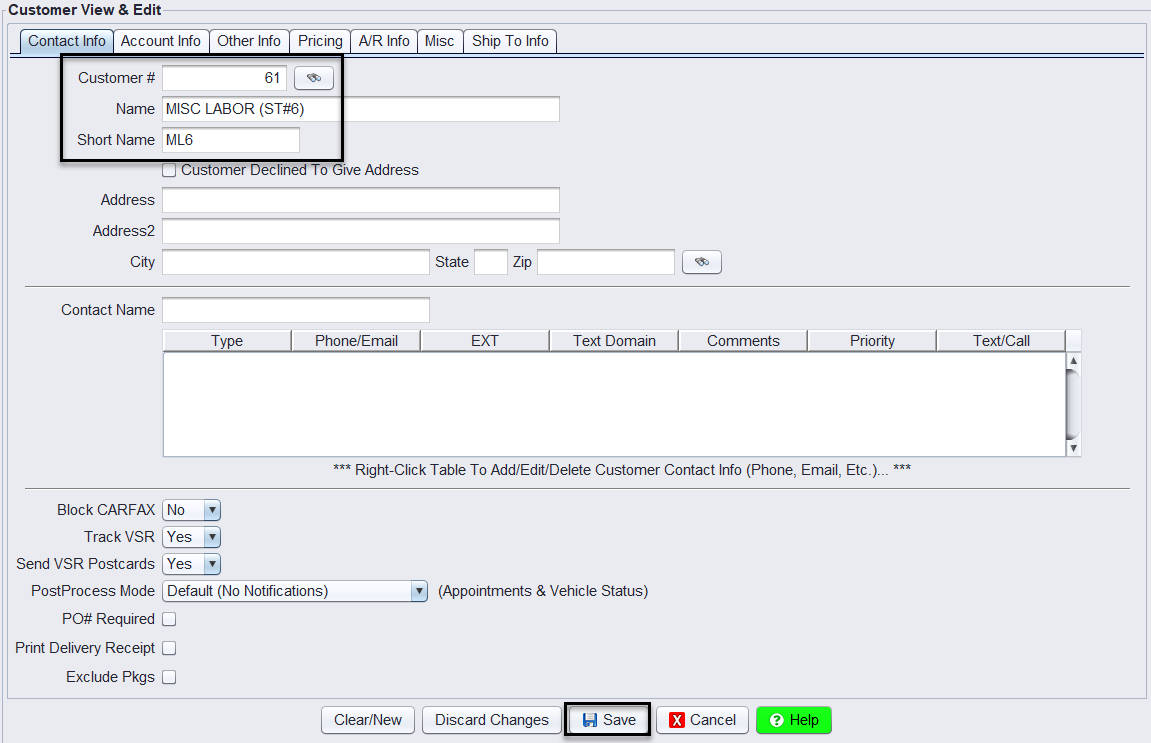Click the zip code lookup binoculars icon

[701, 262]
